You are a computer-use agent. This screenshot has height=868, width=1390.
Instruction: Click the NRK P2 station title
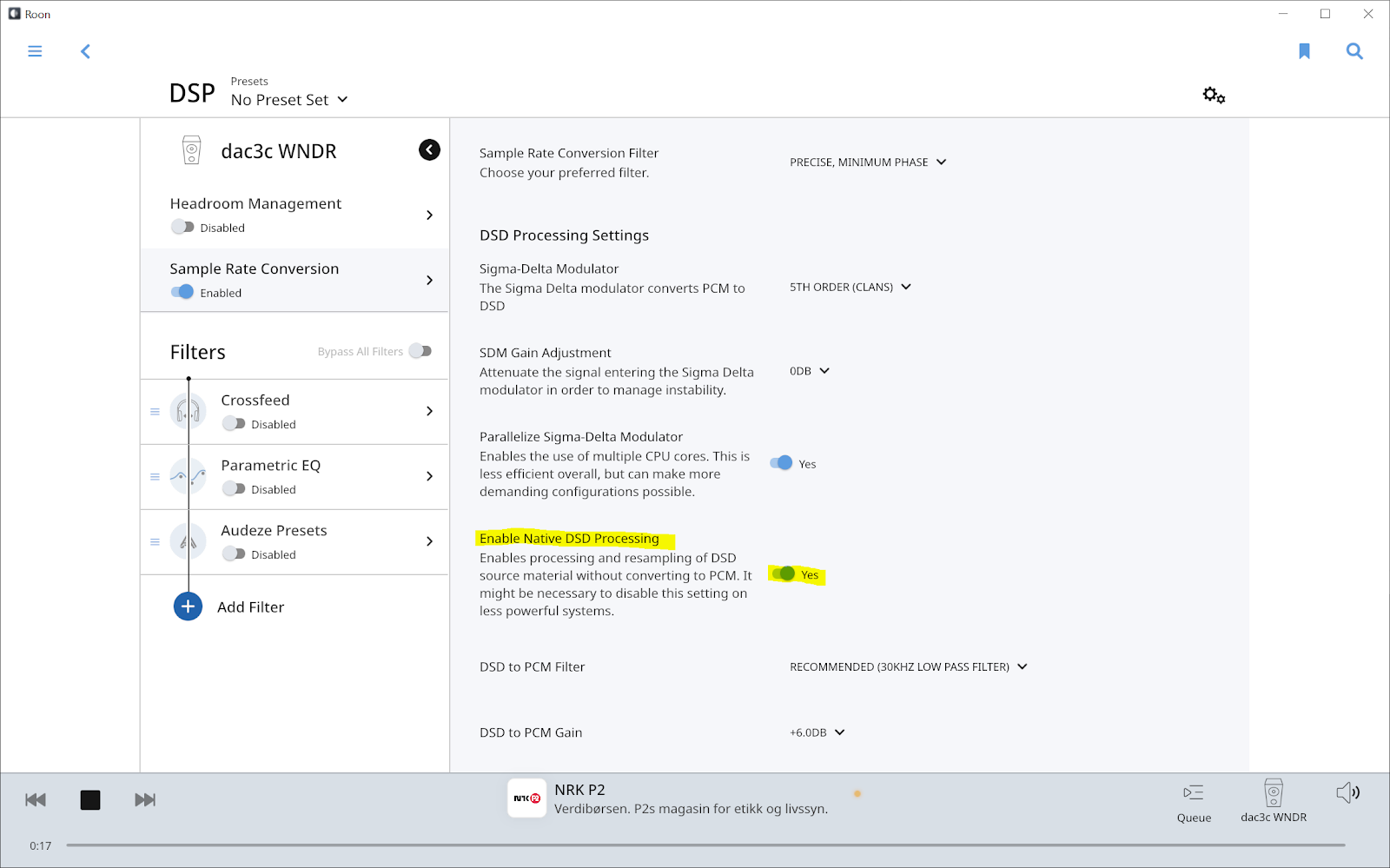pyautogui.click(x=579, y=790)
